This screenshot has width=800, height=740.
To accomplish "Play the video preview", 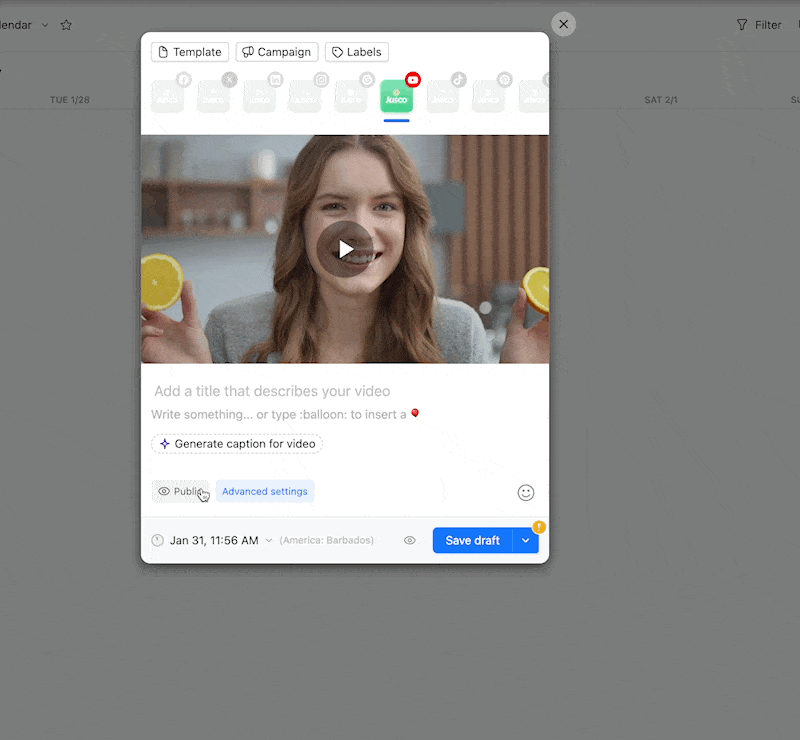I will (345, 249).
